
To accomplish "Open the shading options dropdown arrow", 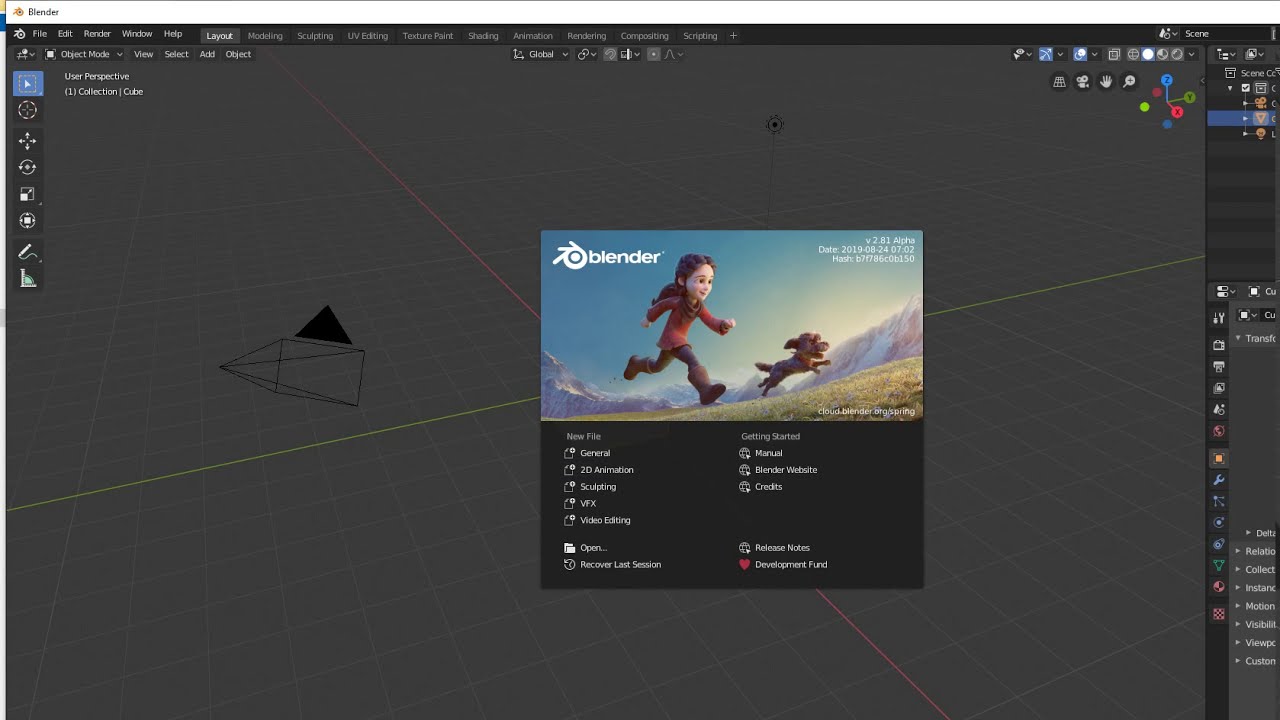I will pyautogui.click(x=1191, y=54).
